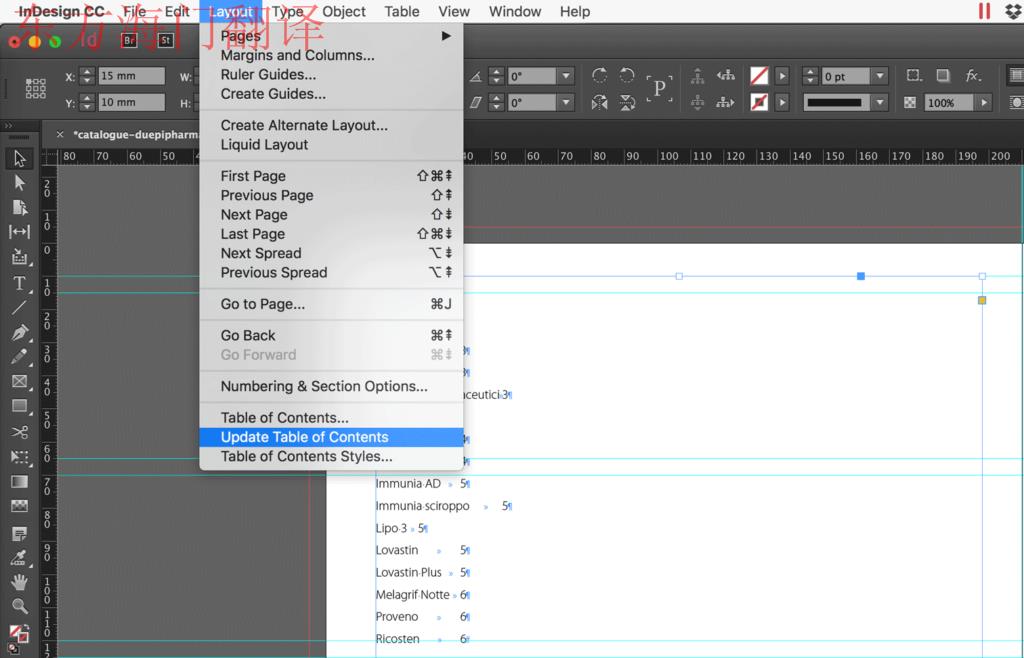
Task: Select the Selection tool arrow
Action: [x=20, y=158]
